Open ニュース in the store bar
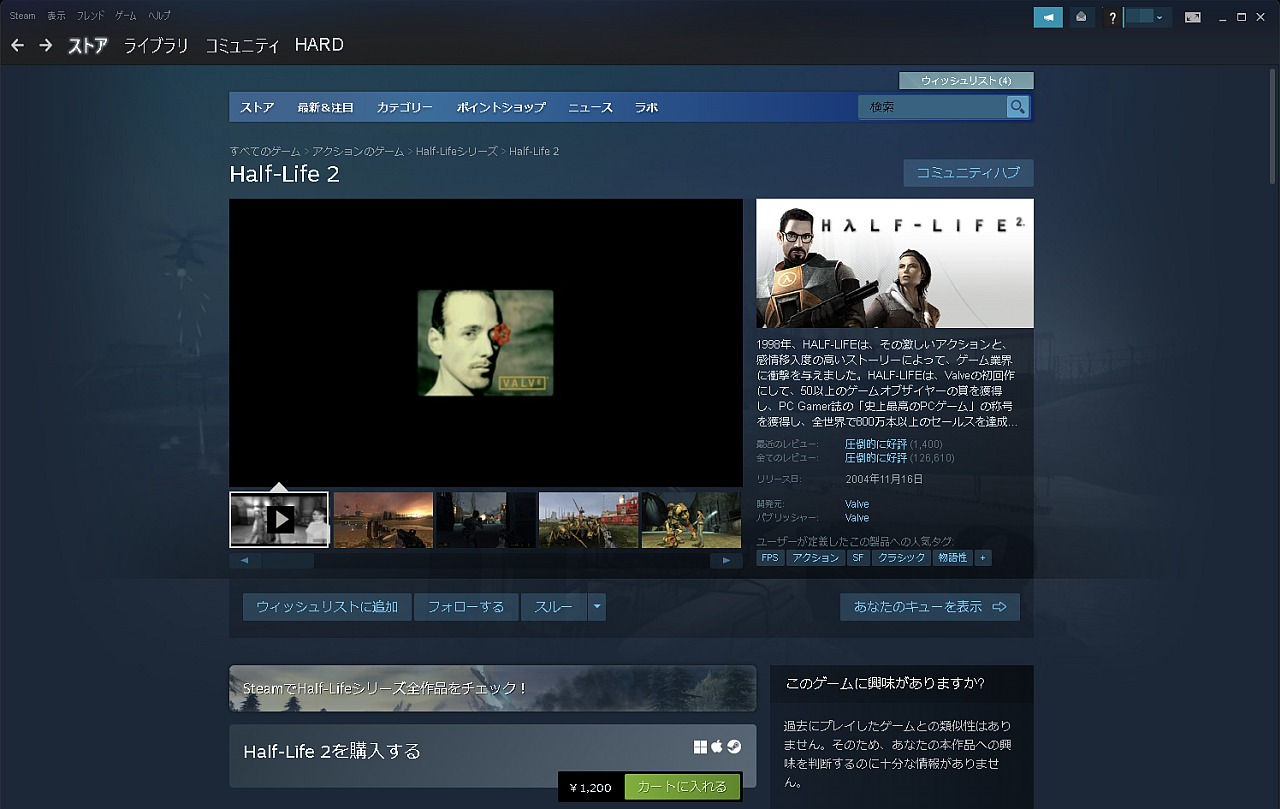1280x809 pixels. click(x=590, y=107)
